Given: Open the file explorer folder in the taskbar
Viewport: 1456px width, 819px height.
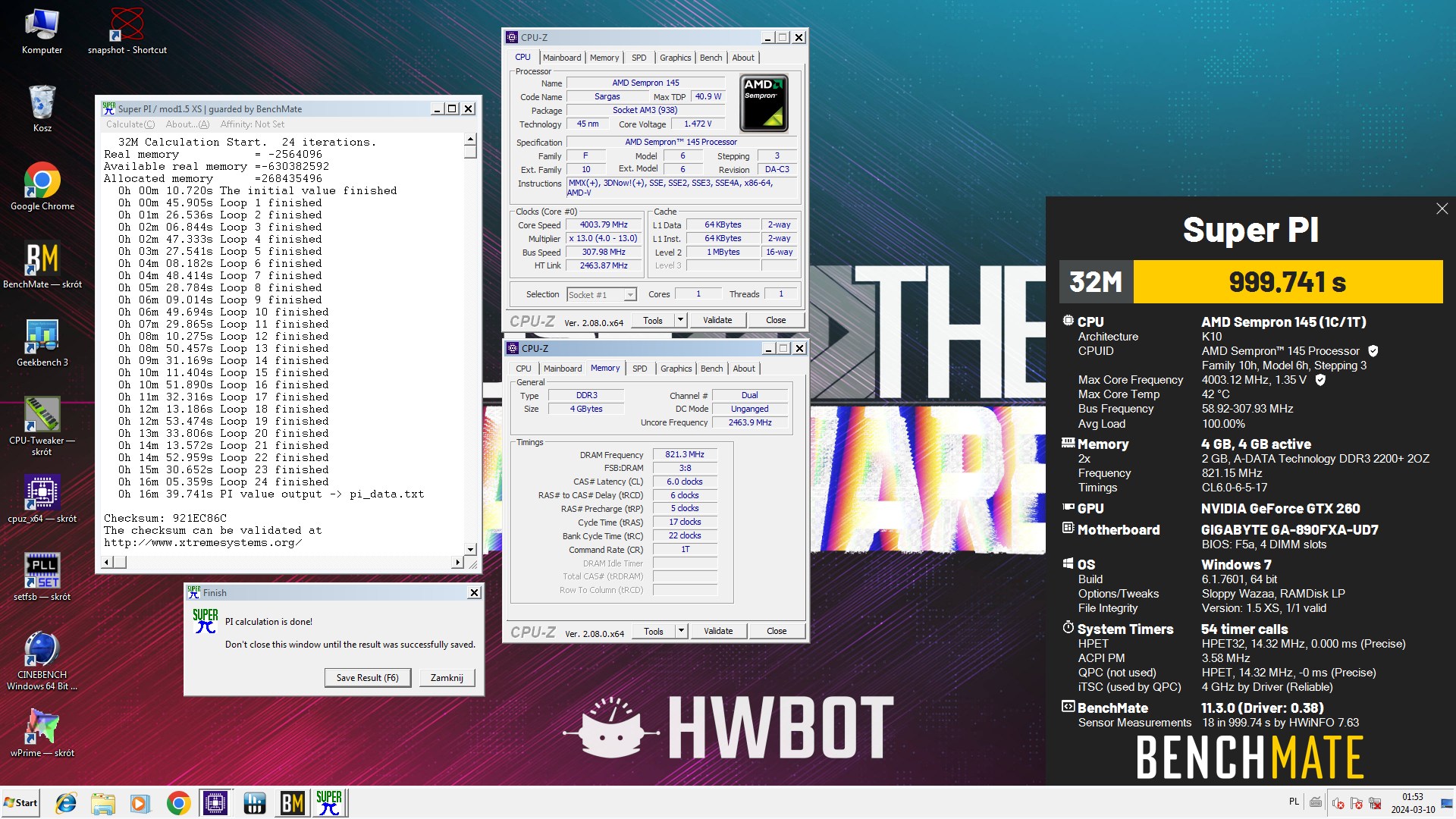Looking at the screenshot, I should click(x=102, y=803).
